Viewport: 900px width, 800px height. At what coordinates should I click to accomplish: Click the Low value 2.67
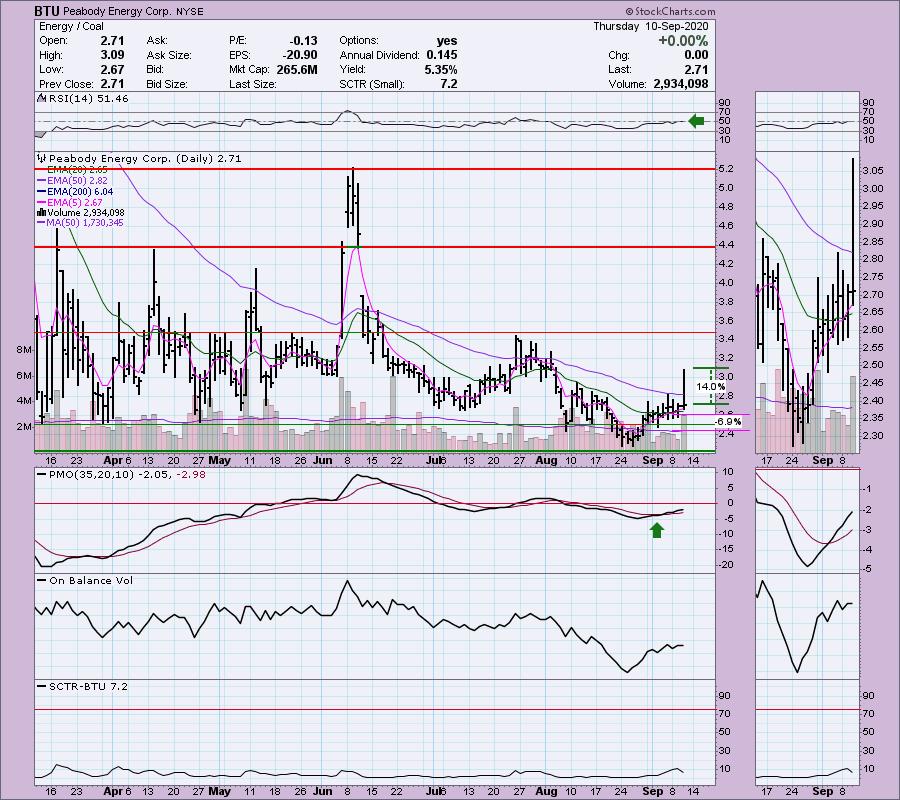click(112, 69)
